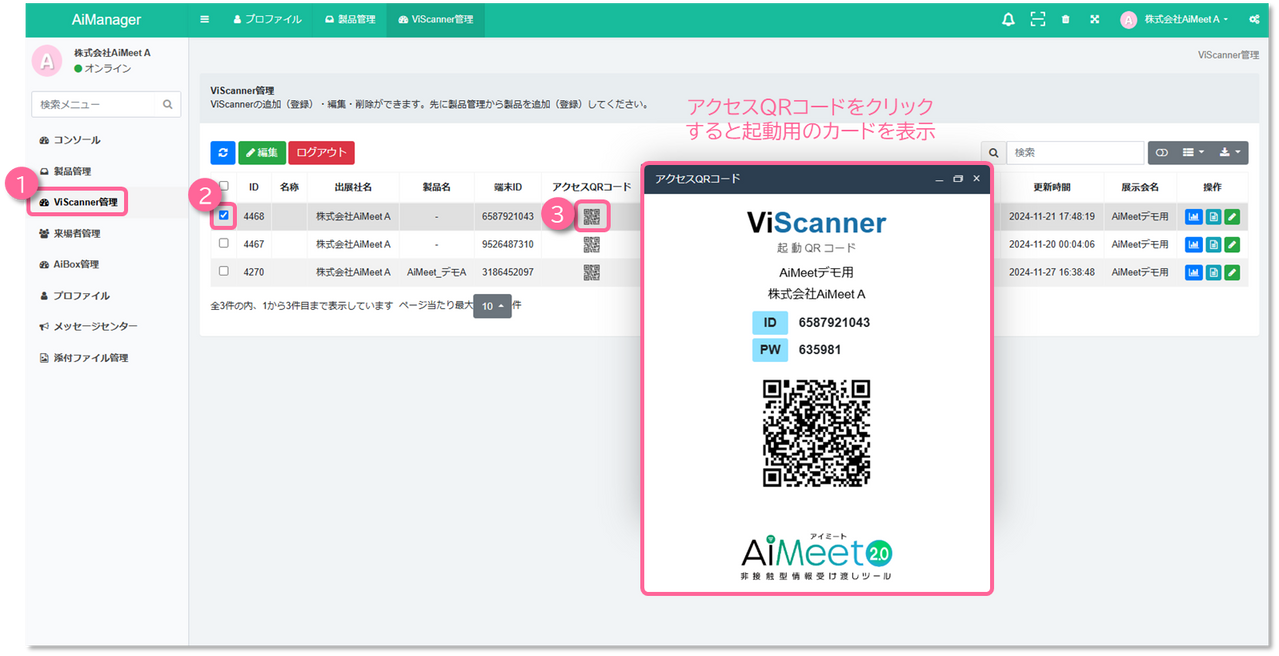The image size is (1279, 656).
Task: Click the 展示会名 column header
Action: click(x=1140, y=187)
